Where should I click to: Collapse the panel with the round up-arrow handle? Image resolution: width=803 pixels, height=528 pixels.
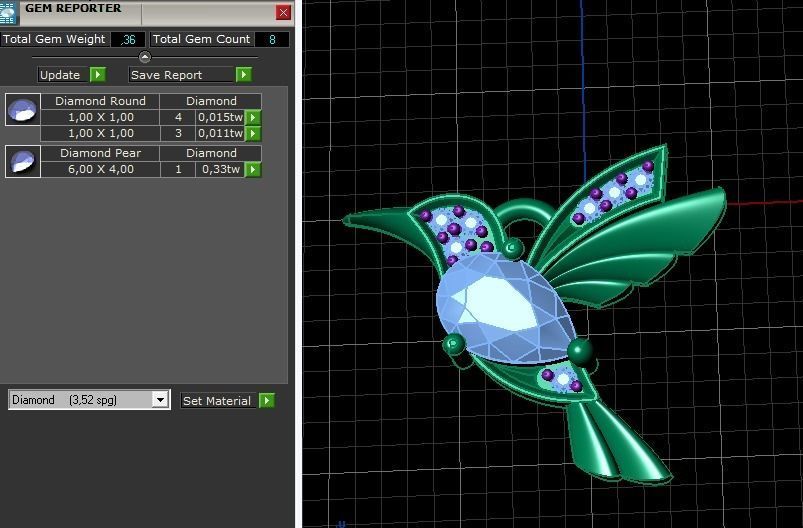click(145, 58)
